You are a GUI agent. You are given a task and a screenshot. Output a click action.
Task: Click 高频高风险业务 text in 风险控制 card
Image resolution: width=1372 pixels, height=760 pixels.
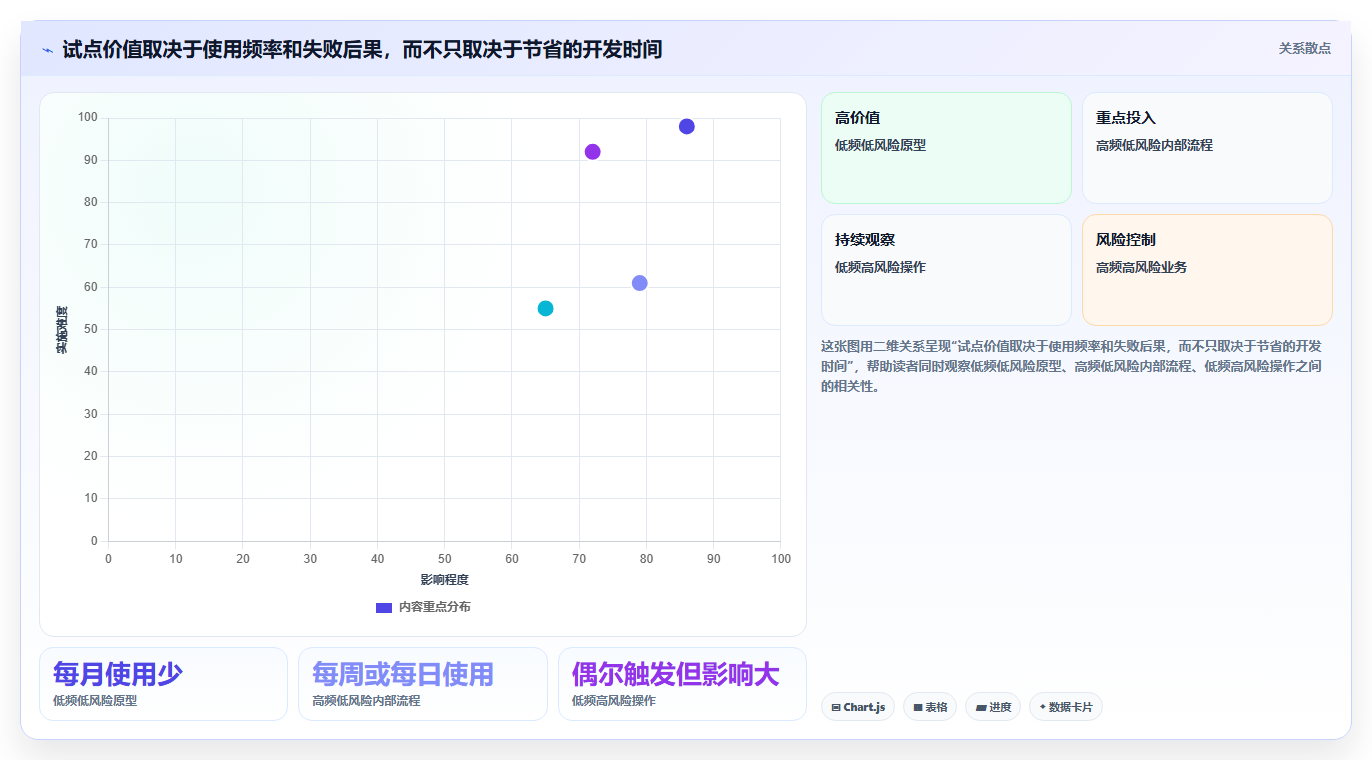pyautogui.click(x=1142, y=267)
